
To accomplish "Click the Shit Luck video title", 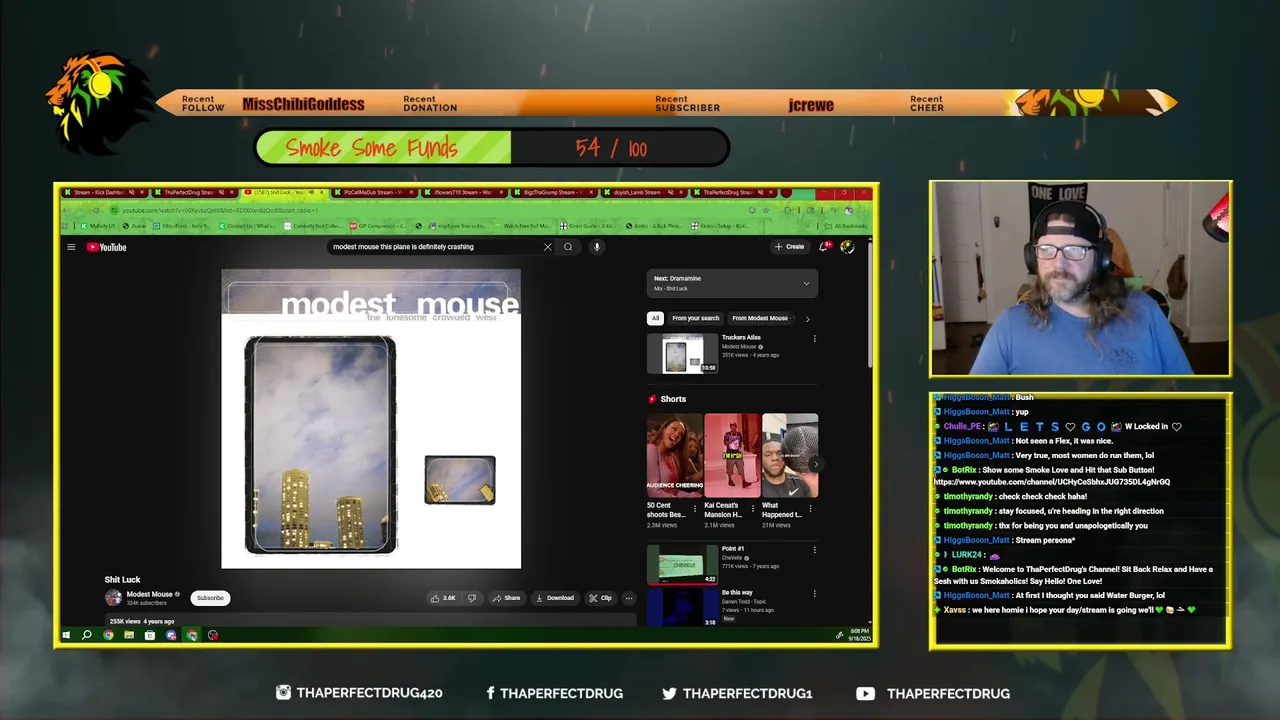I will (x=123, y=580).
